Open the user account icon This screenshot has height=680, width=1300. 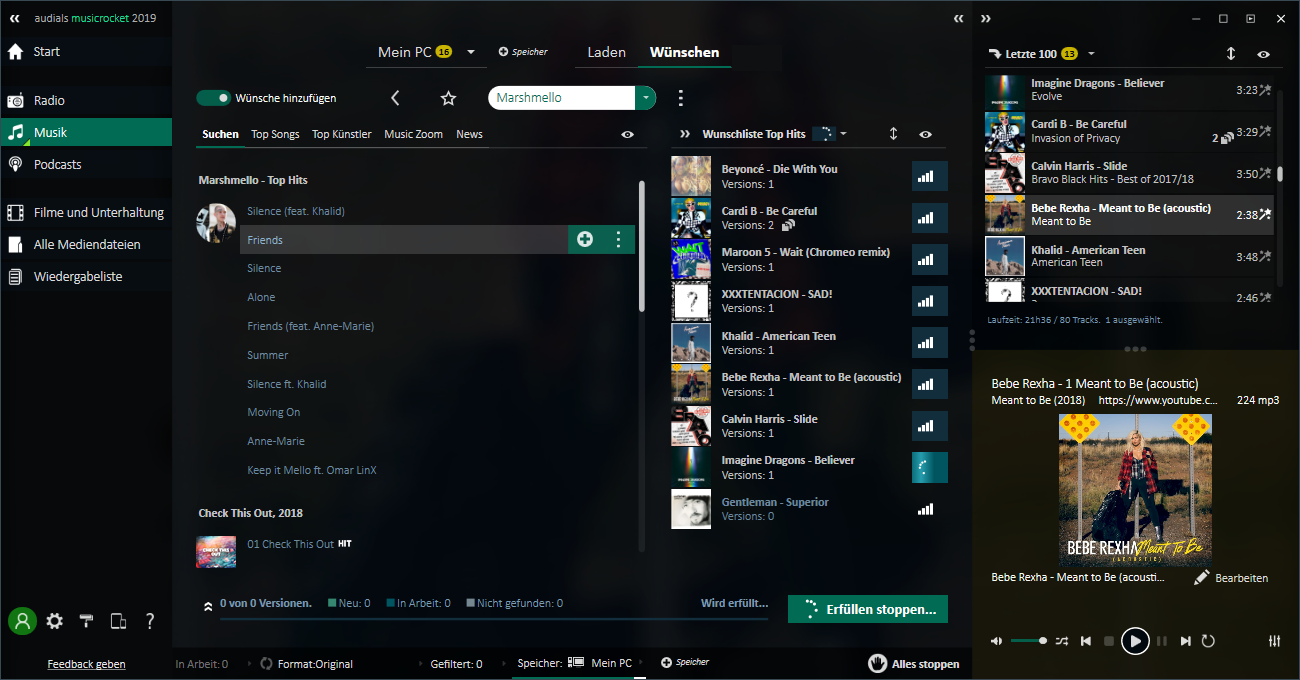coord(22,621)
